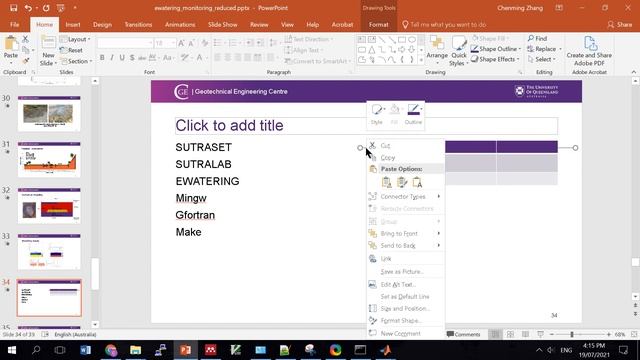The height and width of the screenshot is (360, 640).
Task: Collapse the ribbon with chevron
Action: click(633, 72)
